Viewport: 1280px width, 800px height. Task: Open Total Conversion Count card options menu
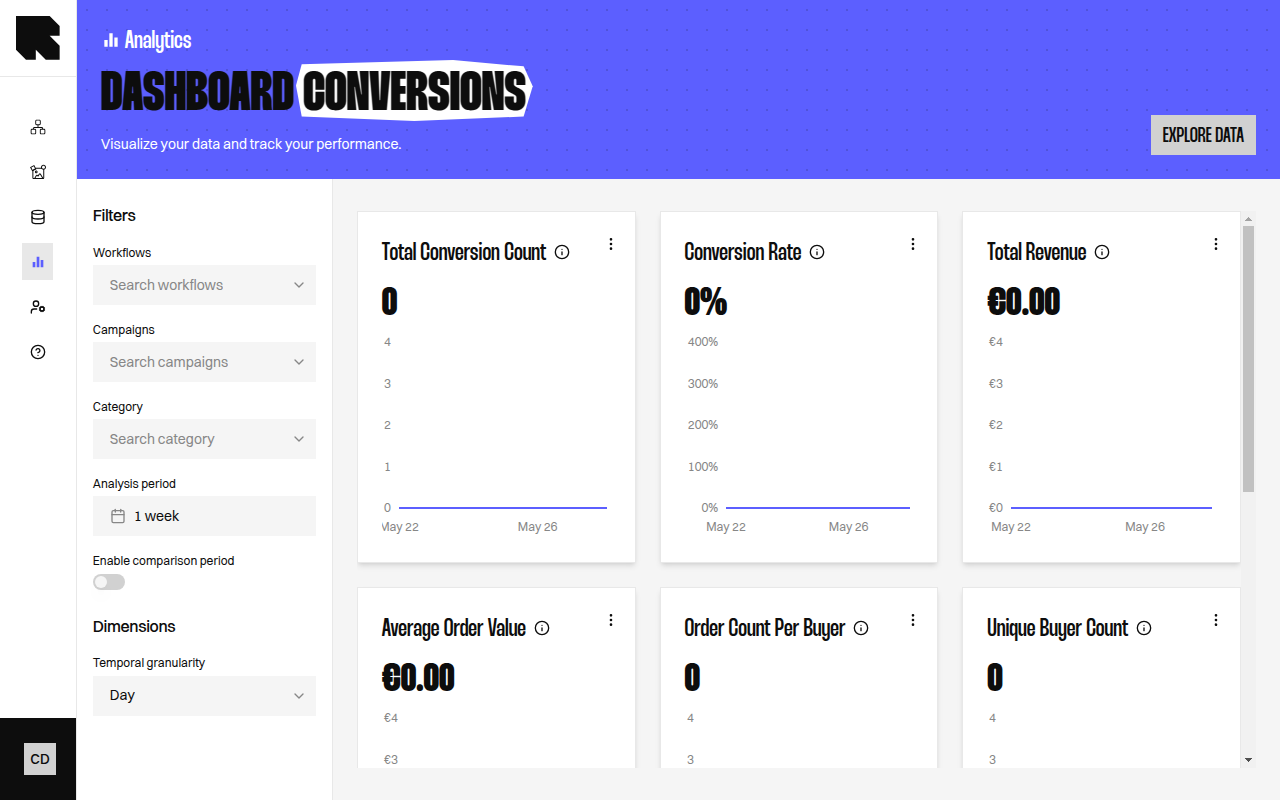coord(611,244)
